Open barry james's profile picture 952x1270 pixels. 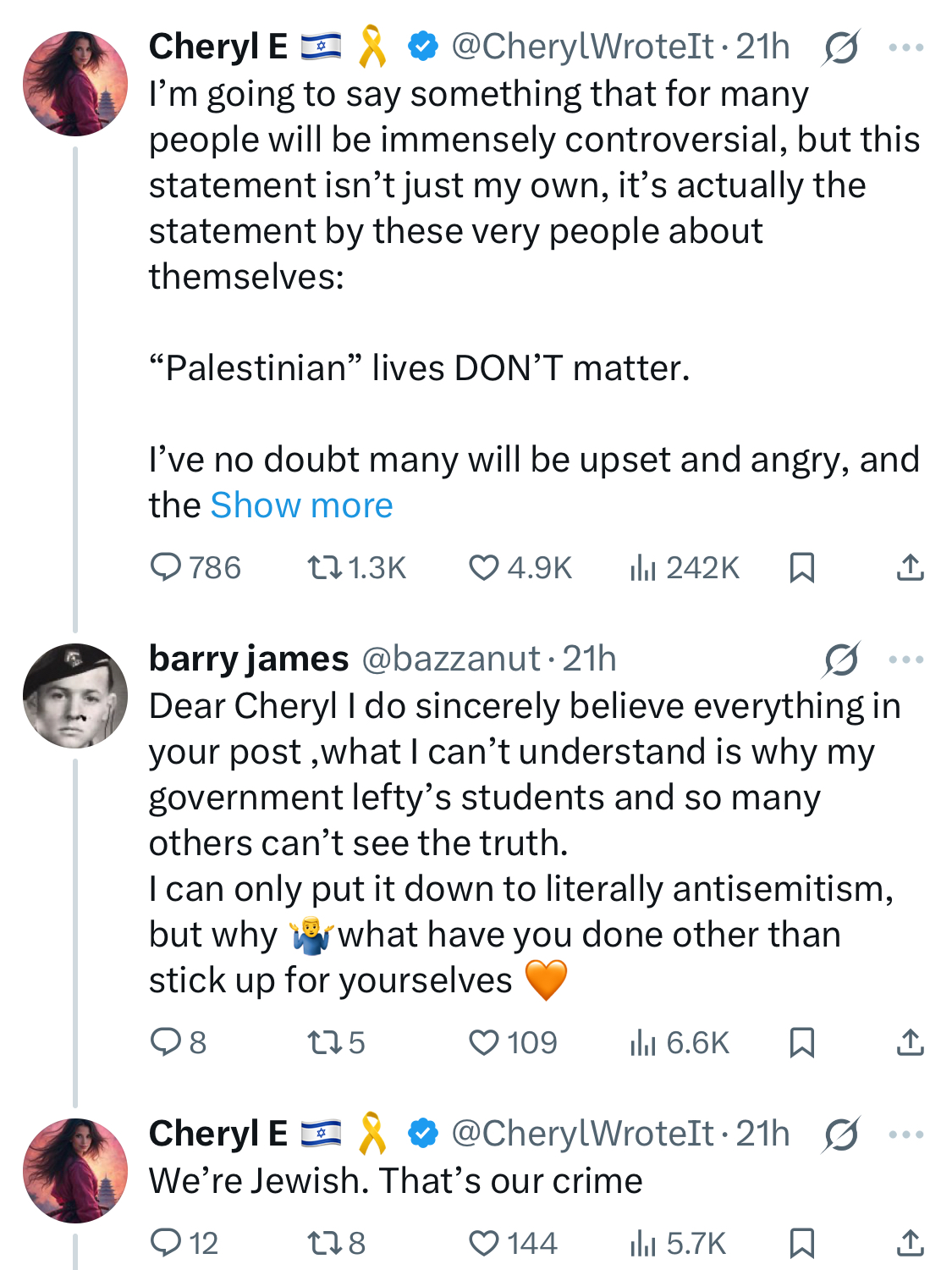pos(75,696)
